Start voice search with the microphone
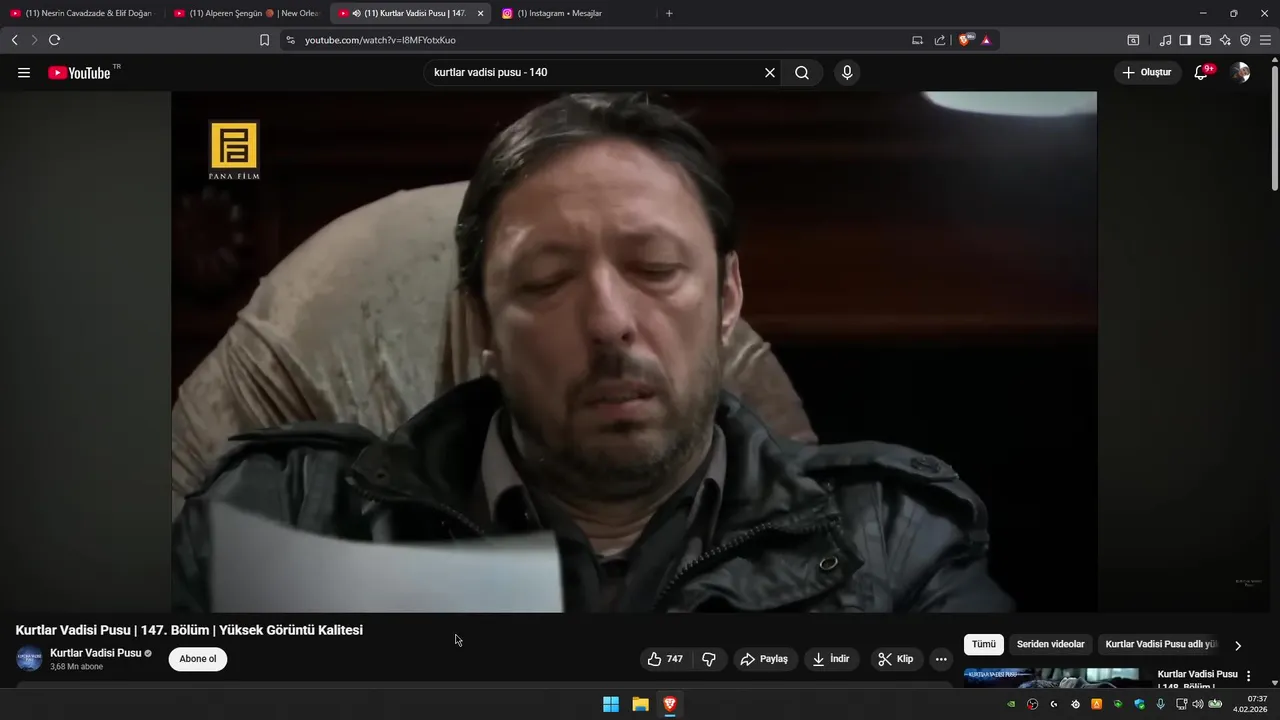The image size is (1280, 720). click(847, 73)
